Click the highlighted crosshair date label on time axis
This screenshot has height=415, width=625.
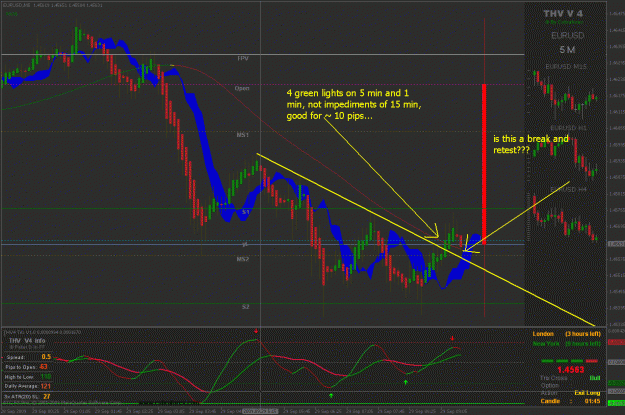(260, 411)
